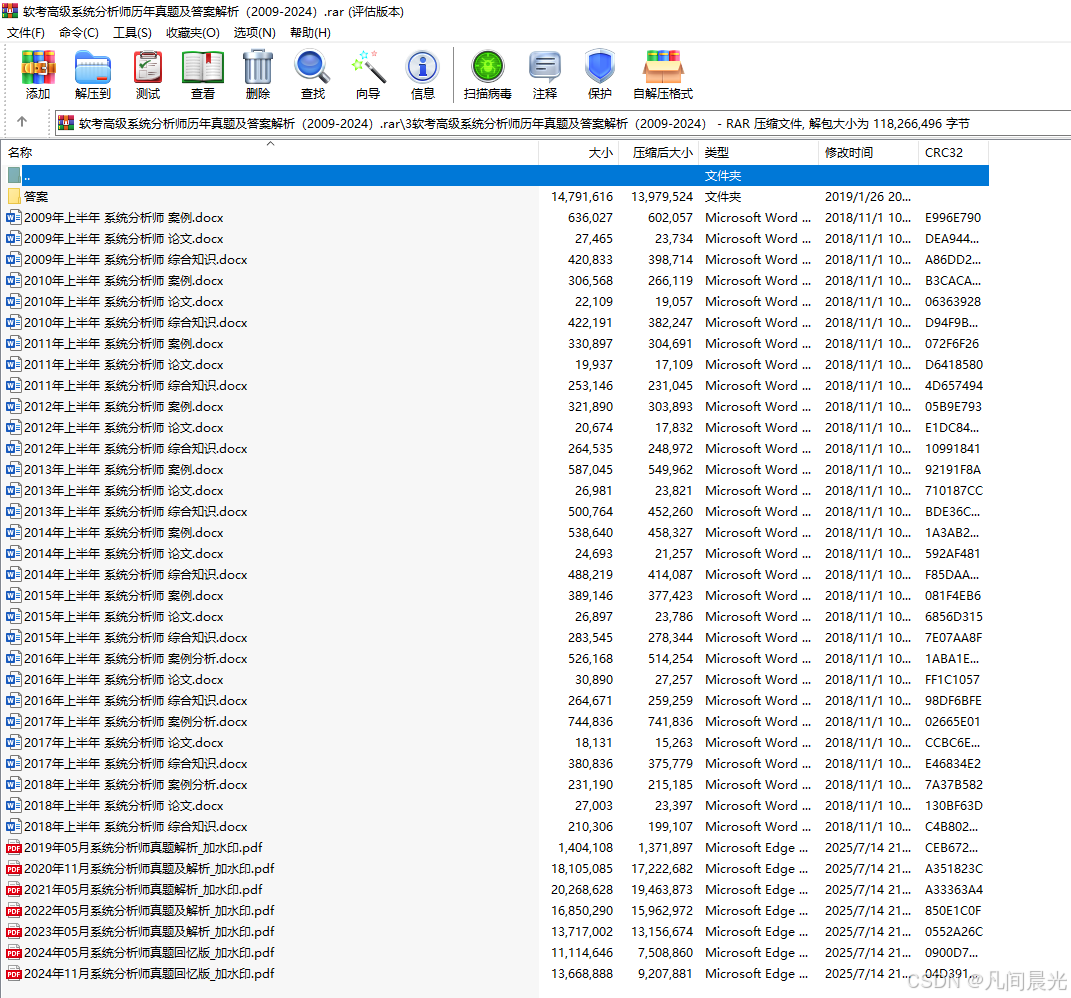Select 2016年上半年 系统分析师 论文.docx

point(497,680)
